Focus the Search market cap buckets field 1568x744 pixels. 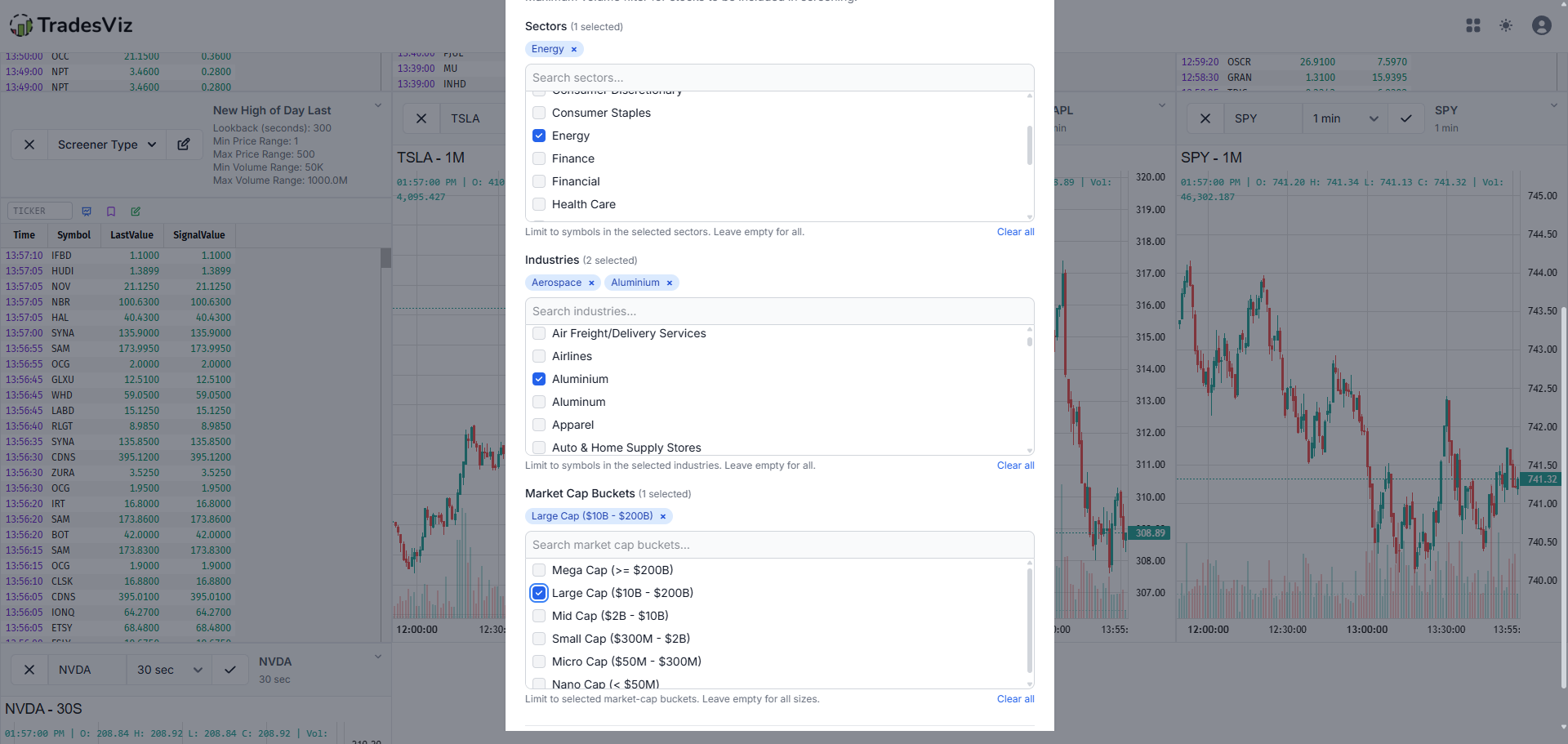780,545
